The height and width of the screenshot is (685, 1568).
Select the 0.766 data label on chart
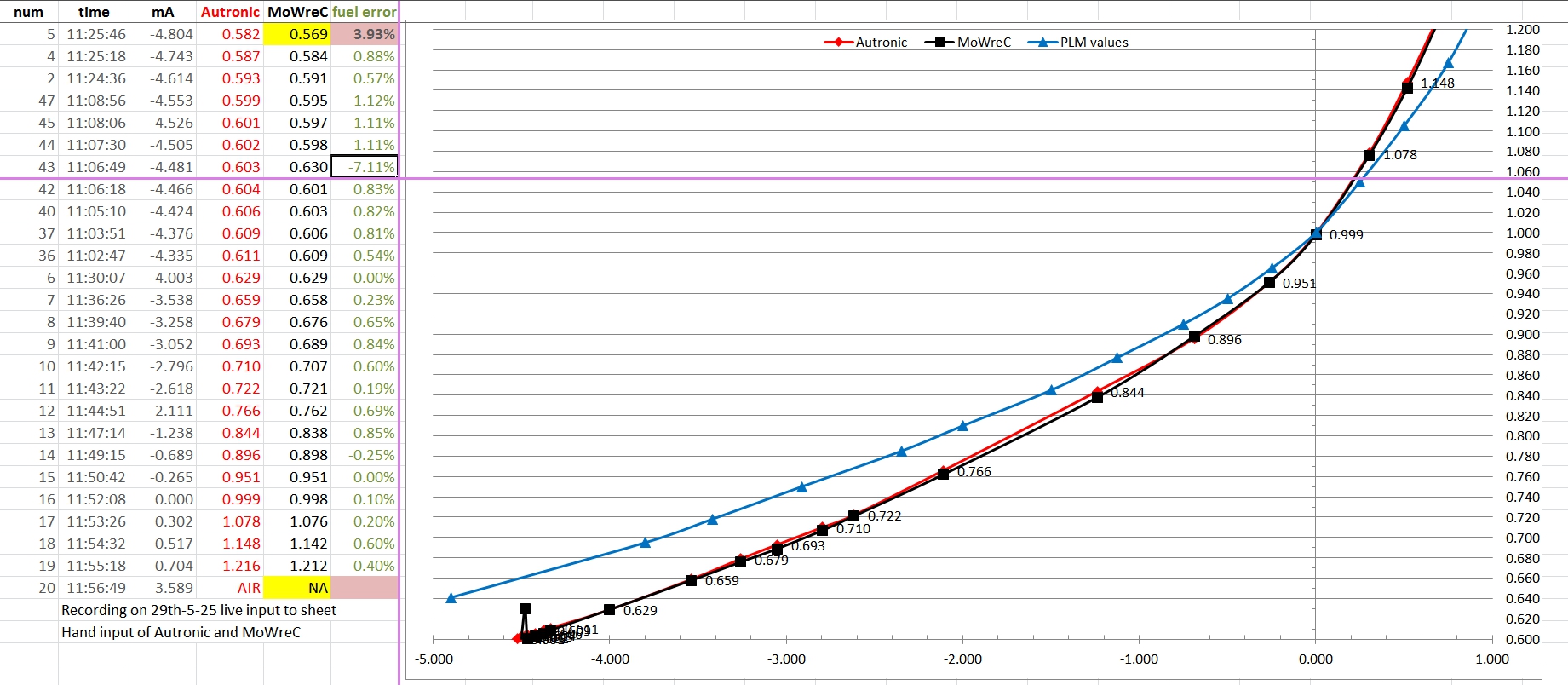tap(974, 472)
